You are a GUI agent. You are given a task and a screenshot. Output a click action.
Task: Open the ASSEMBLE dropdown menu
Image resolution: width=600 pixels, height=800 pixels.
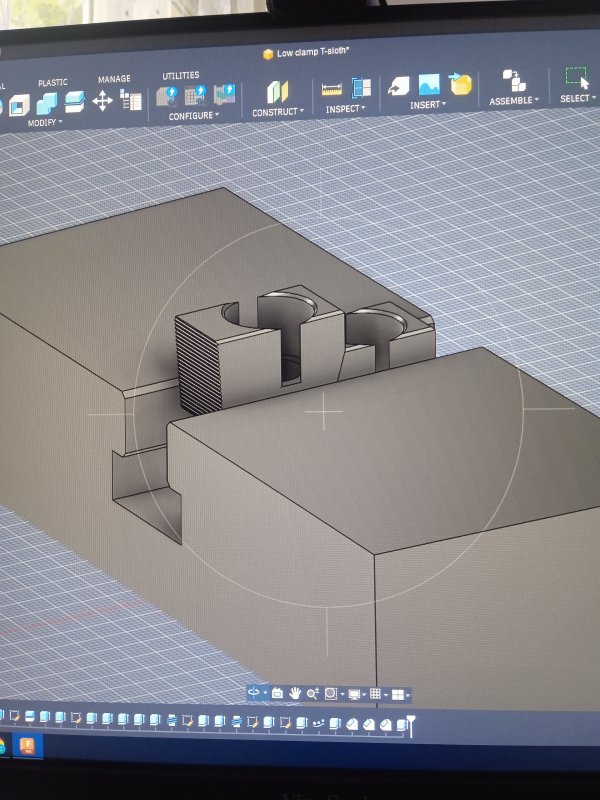(x=513, y=101)
